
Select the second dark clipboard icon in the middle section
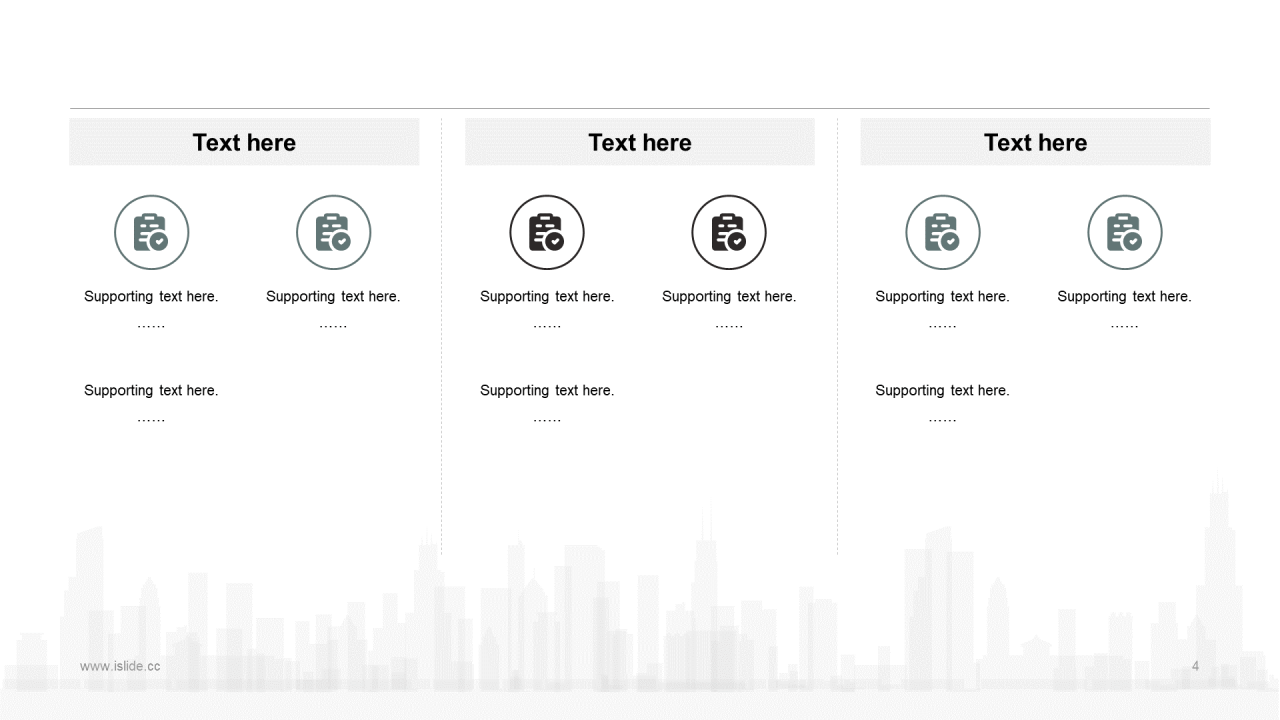tap(729, 233)
